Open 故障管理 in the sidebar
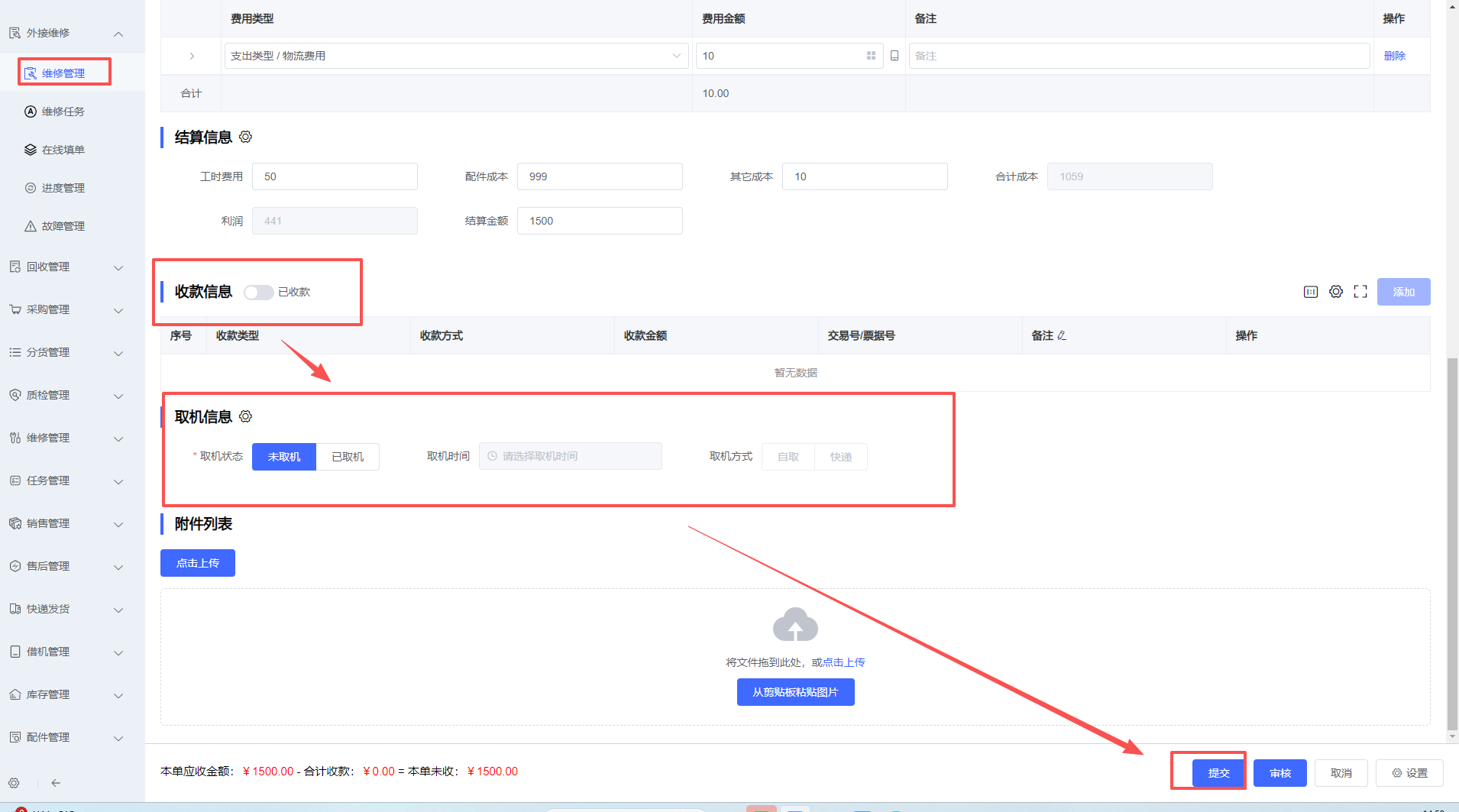The image size is (1459, 812). point(63,226)
